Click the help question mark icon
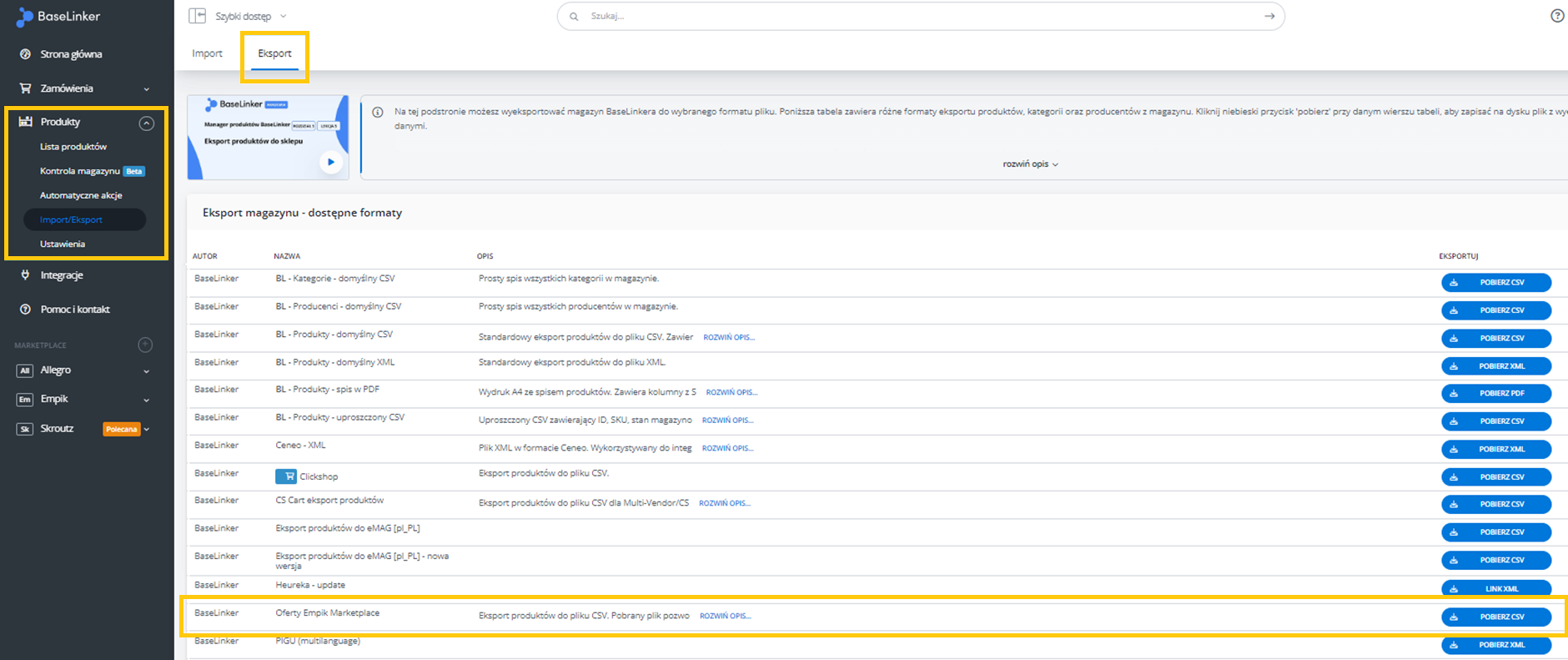The height and width of the screenshot is (660, 1568). tap(1556, 16)
